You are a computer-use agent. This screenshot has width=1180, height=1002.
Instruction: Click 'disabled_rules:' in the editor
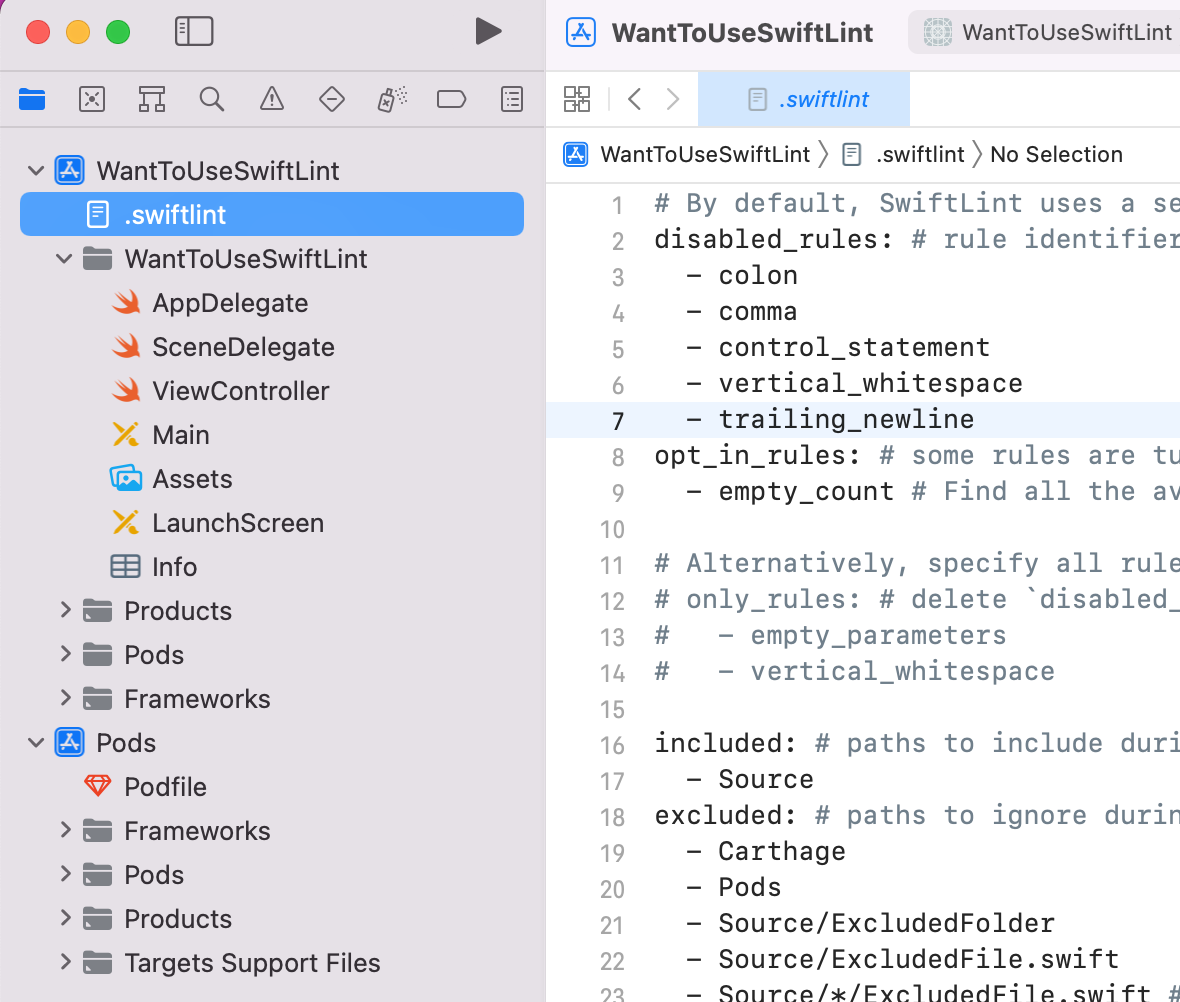tap(774, 239)
